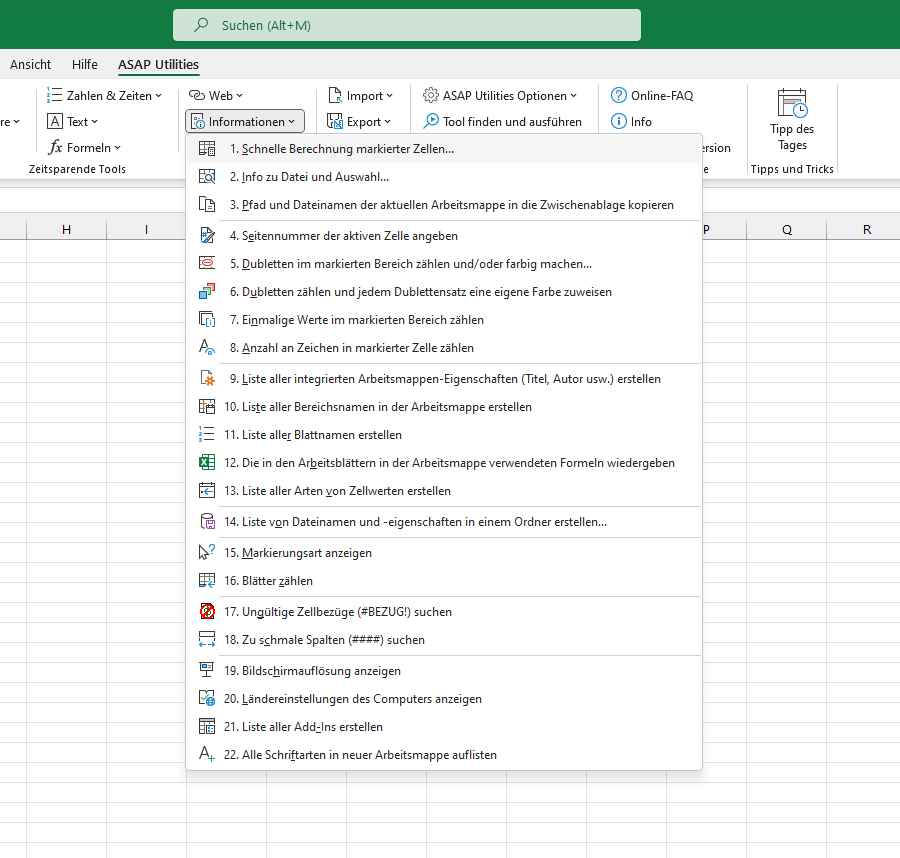
Task: Click cursor icon for Markierungsart anzeigen
Action: 207,553
